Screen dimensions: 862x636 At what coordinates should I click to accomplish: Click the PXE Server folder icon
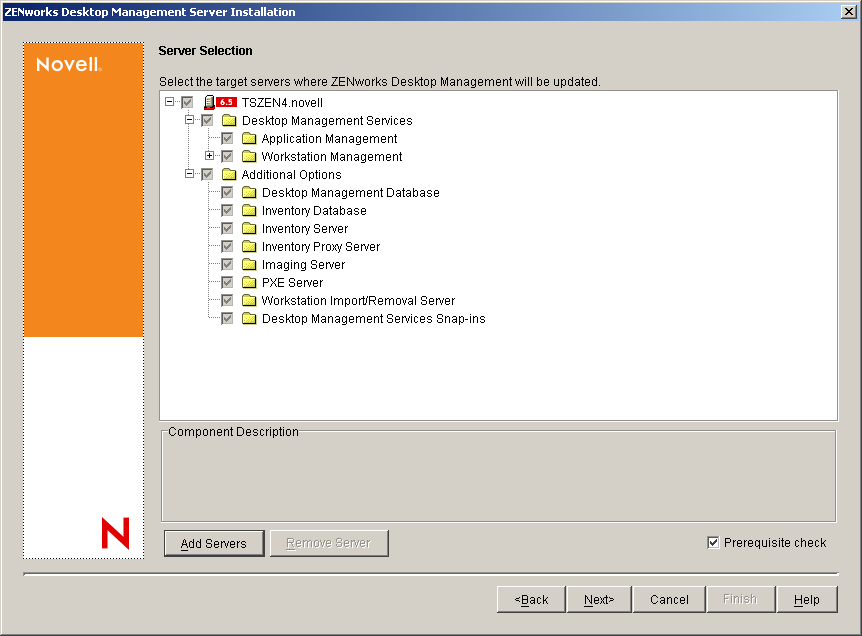pos(249,283)
